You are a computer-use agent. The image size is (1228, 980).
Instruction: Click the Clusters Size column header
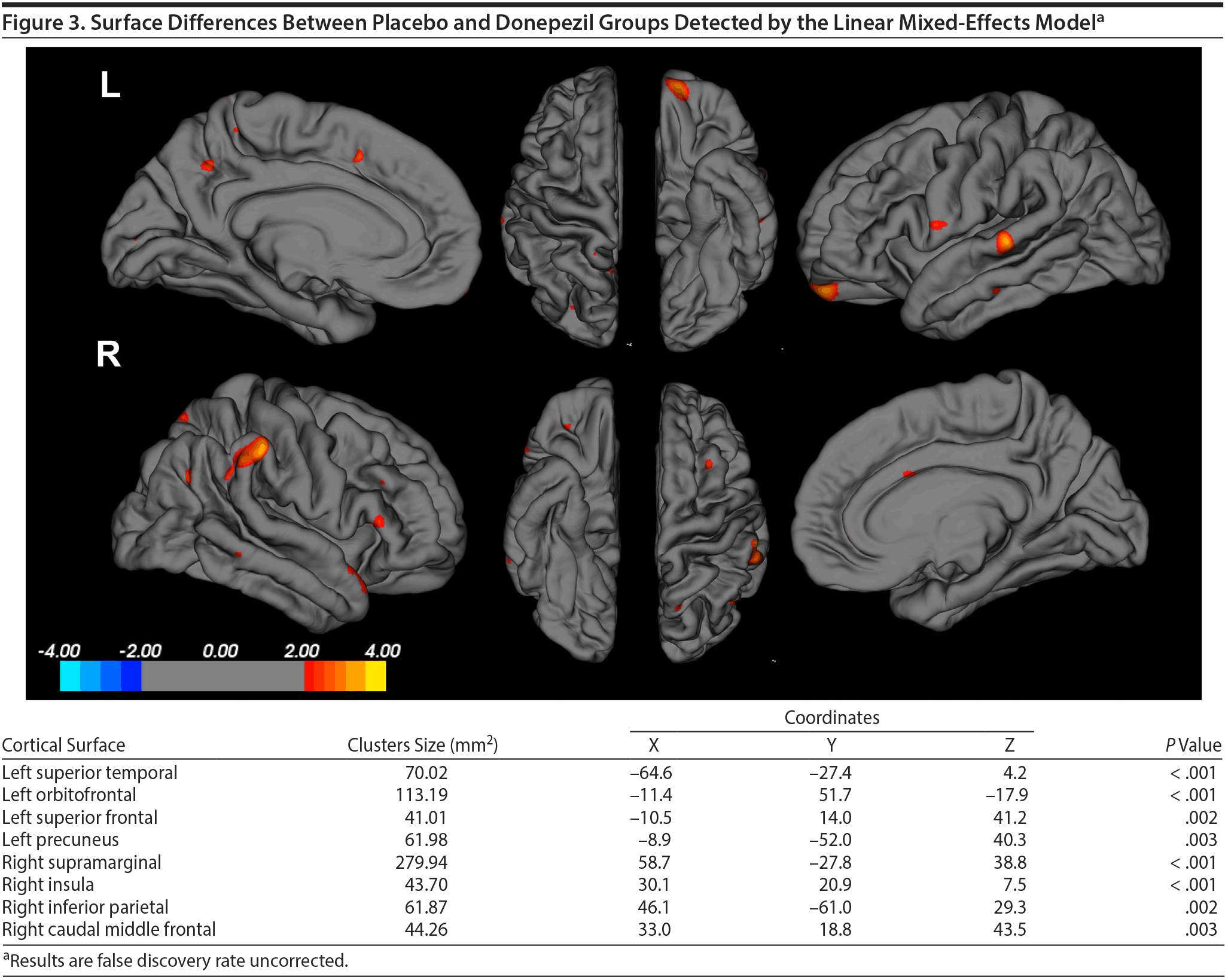(x=422, y=745)
